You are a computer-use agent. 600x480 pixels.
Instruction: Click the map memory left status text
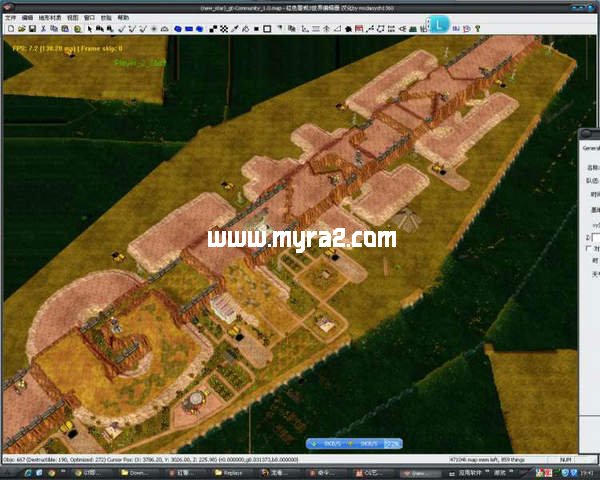pos(486,459)
